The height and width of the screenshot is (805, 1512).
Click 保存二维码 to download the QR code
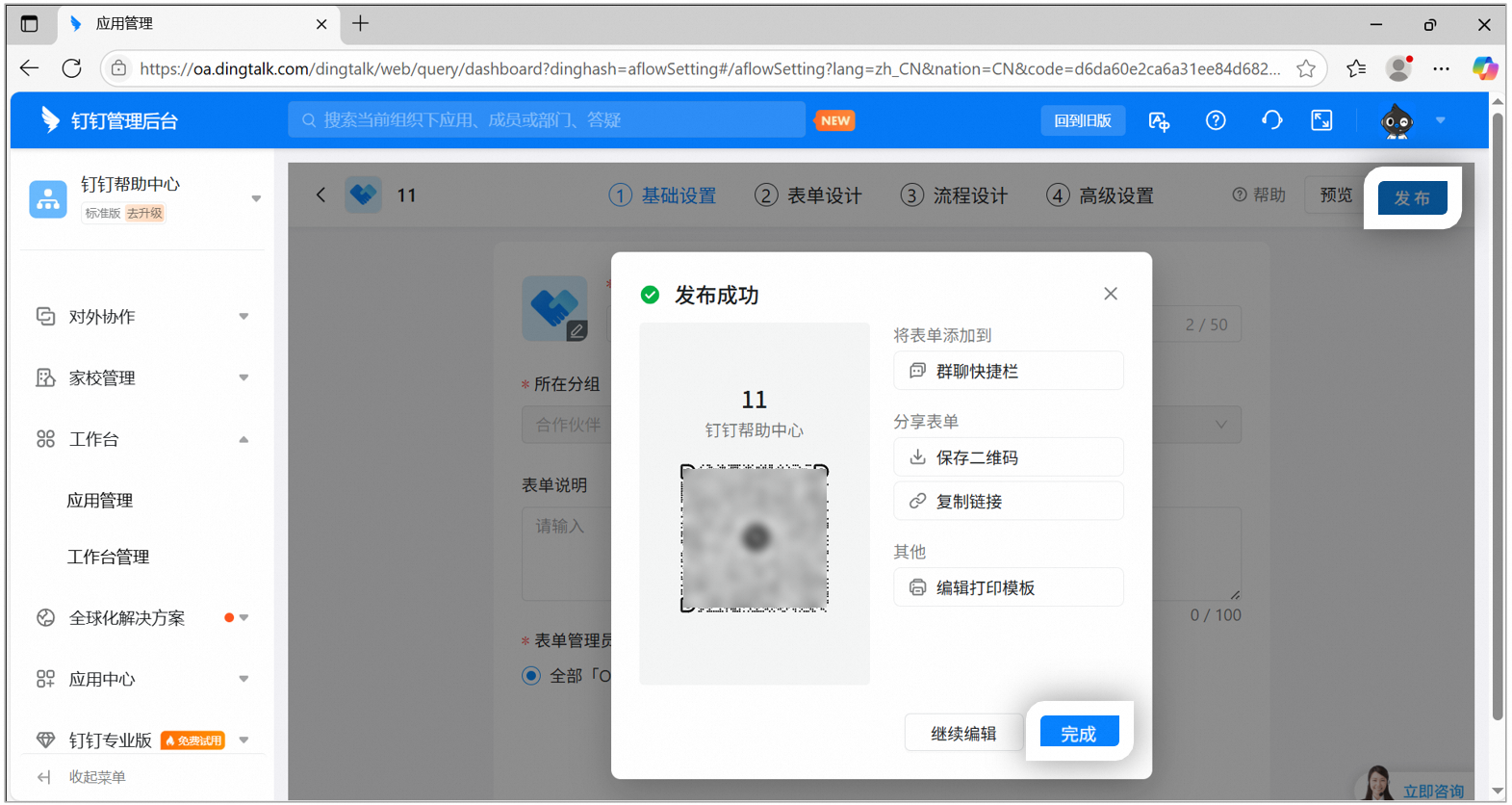coord(1008,457)
